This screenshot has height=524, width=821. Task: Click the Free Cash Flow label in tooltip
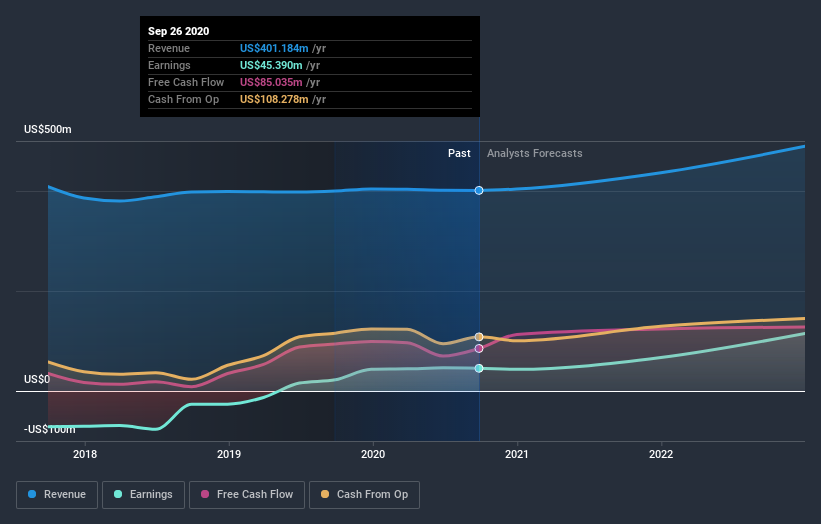click(186, 82)
